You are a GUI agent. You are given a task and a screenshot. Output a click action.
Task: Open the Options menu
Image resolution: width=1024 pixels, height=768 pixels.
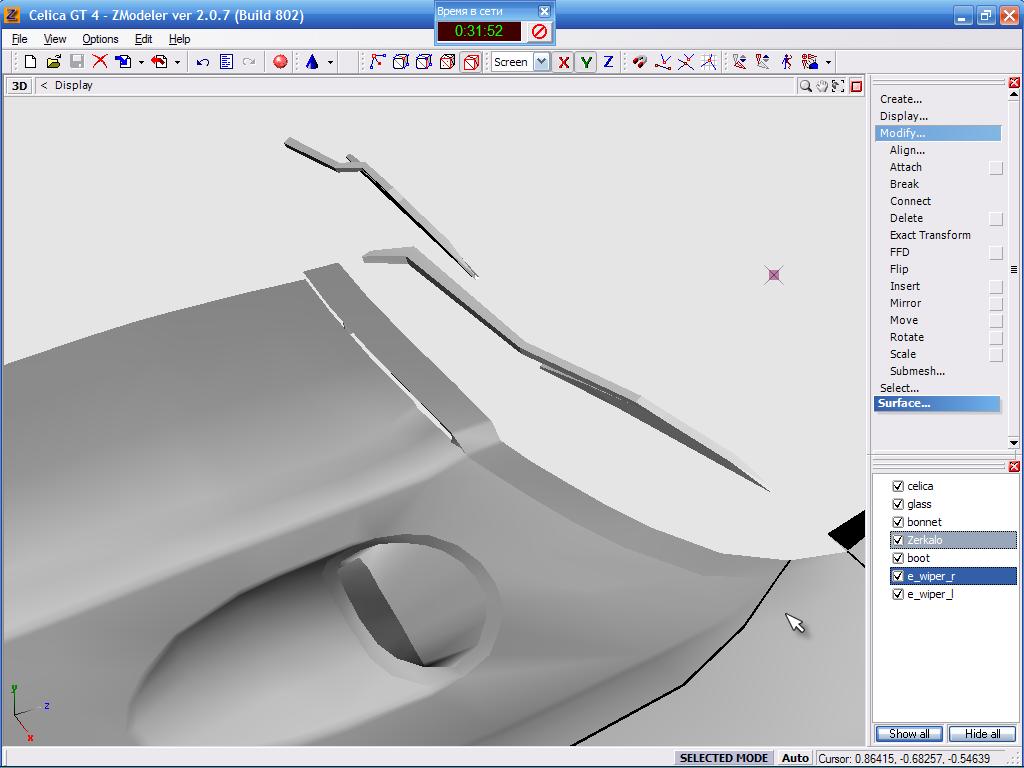[x=100, y=39]
